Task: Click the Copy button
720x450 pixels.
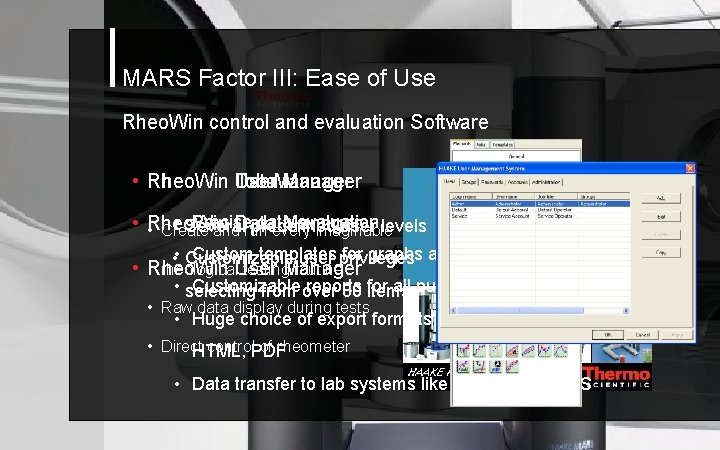Action: (661, 253)
